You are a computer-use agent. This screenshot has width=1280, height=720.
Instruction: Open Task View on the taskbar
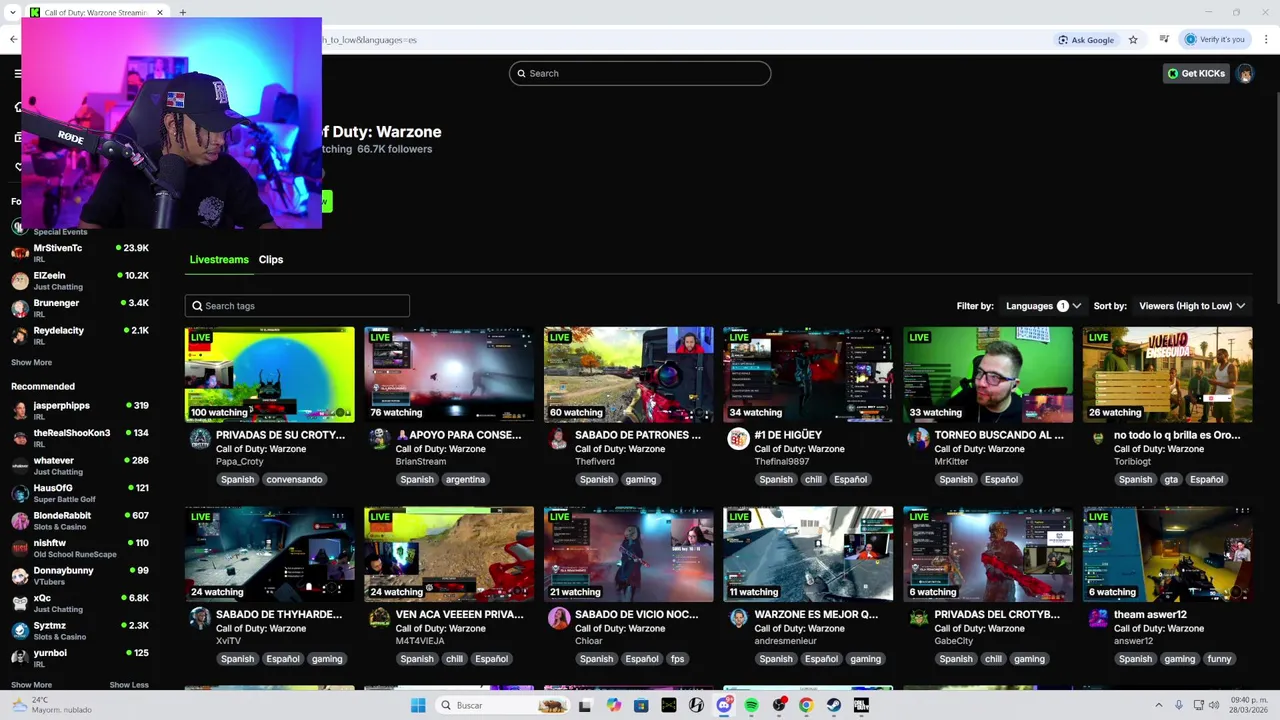click(585, 705)
